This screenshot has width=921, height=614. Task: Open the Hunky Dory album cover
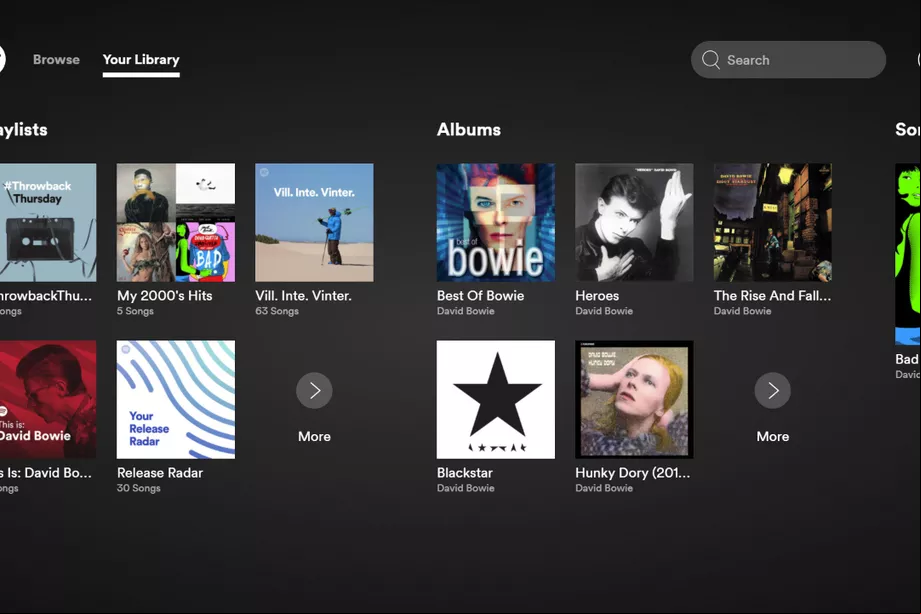[634, 400]
